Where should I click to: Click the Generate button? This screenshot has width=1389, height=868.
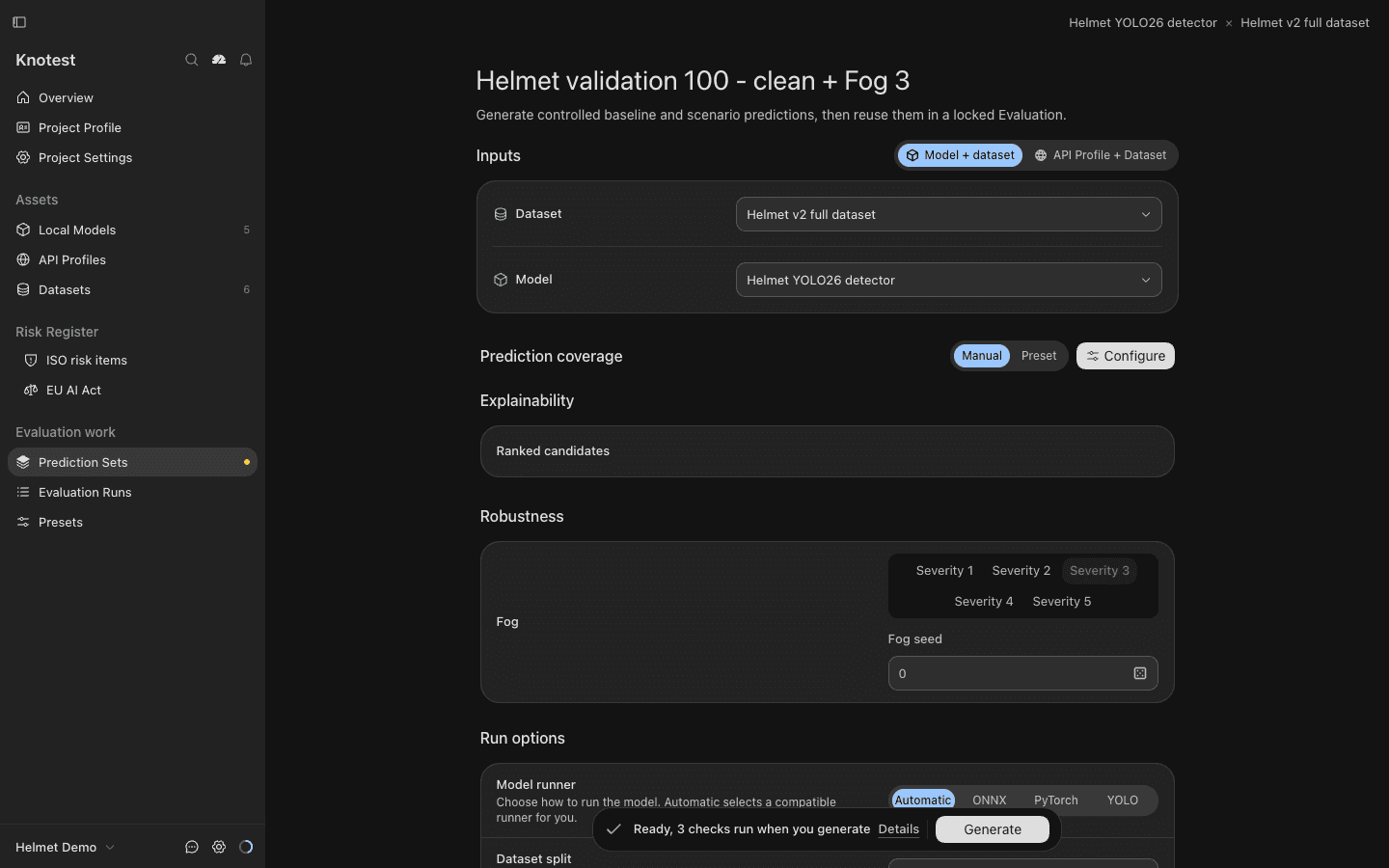coord(993,829)
